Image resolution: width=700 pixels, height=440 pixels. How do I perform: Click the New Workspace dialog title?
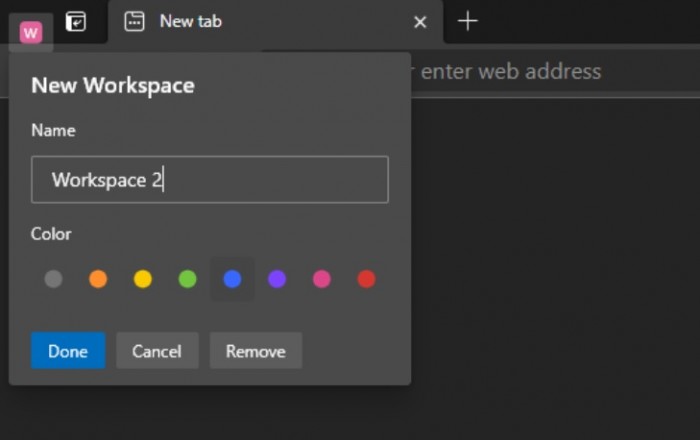click(113, 85)
